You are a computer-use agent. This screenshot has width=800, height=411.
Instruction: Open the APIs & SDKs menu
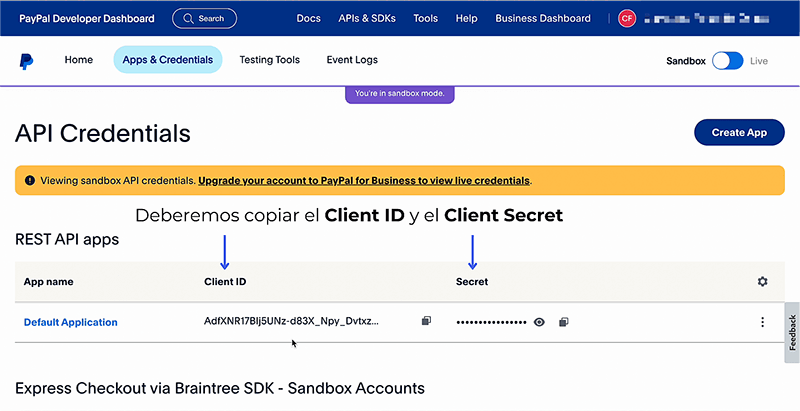click(367, 18)
